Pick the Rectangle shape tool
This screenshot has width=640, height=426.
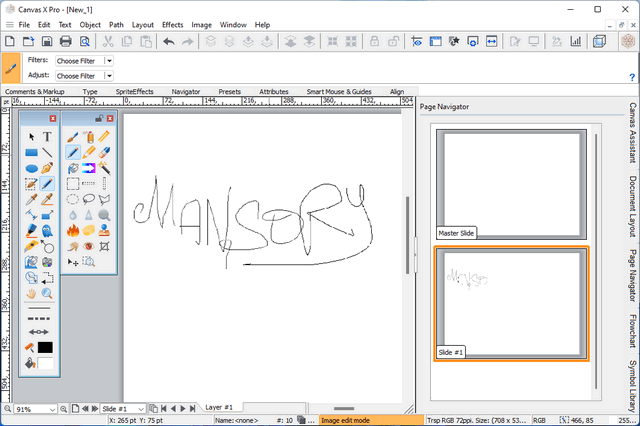[31, 153]
